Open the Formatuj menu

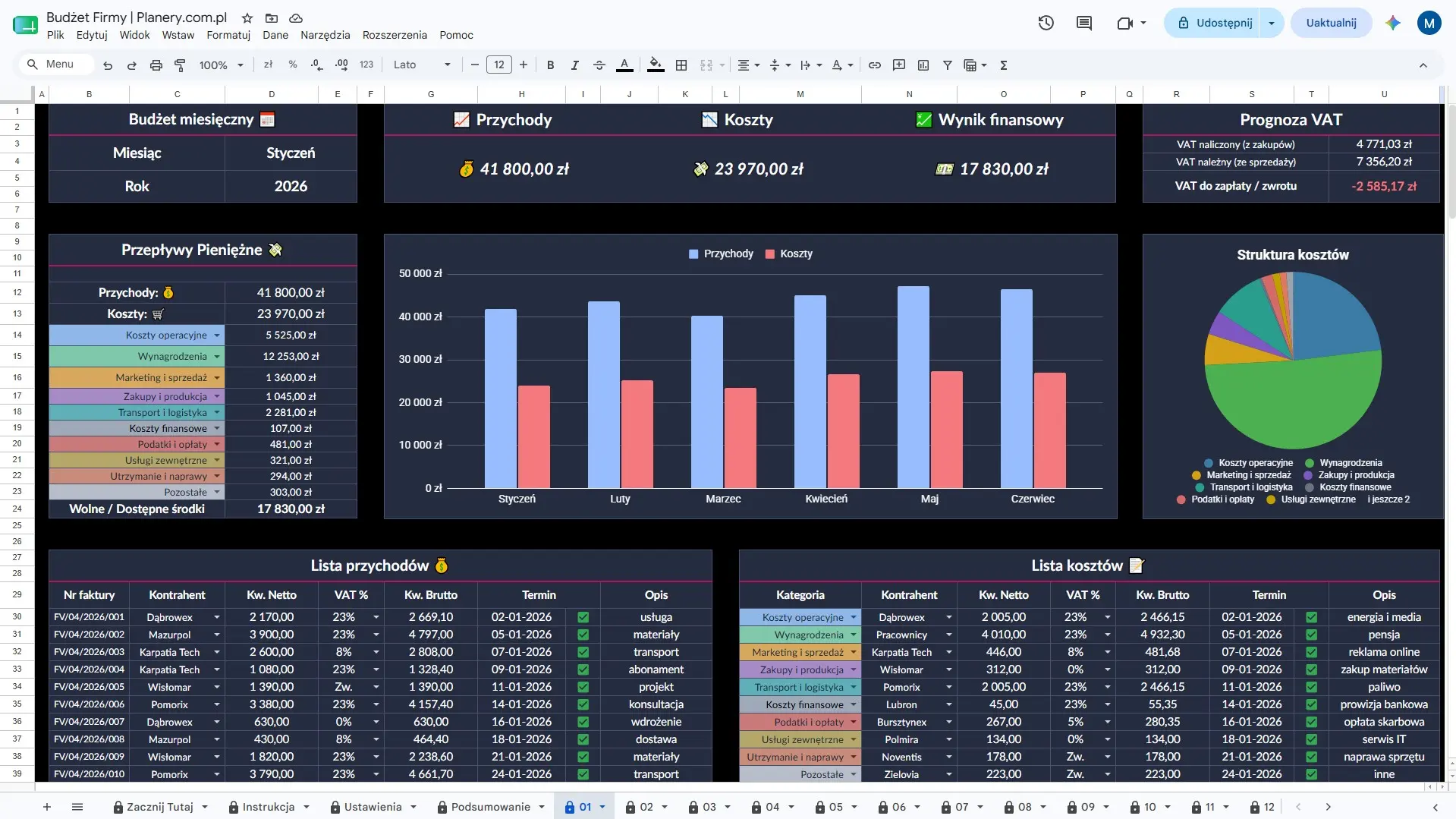coord(228,35)
